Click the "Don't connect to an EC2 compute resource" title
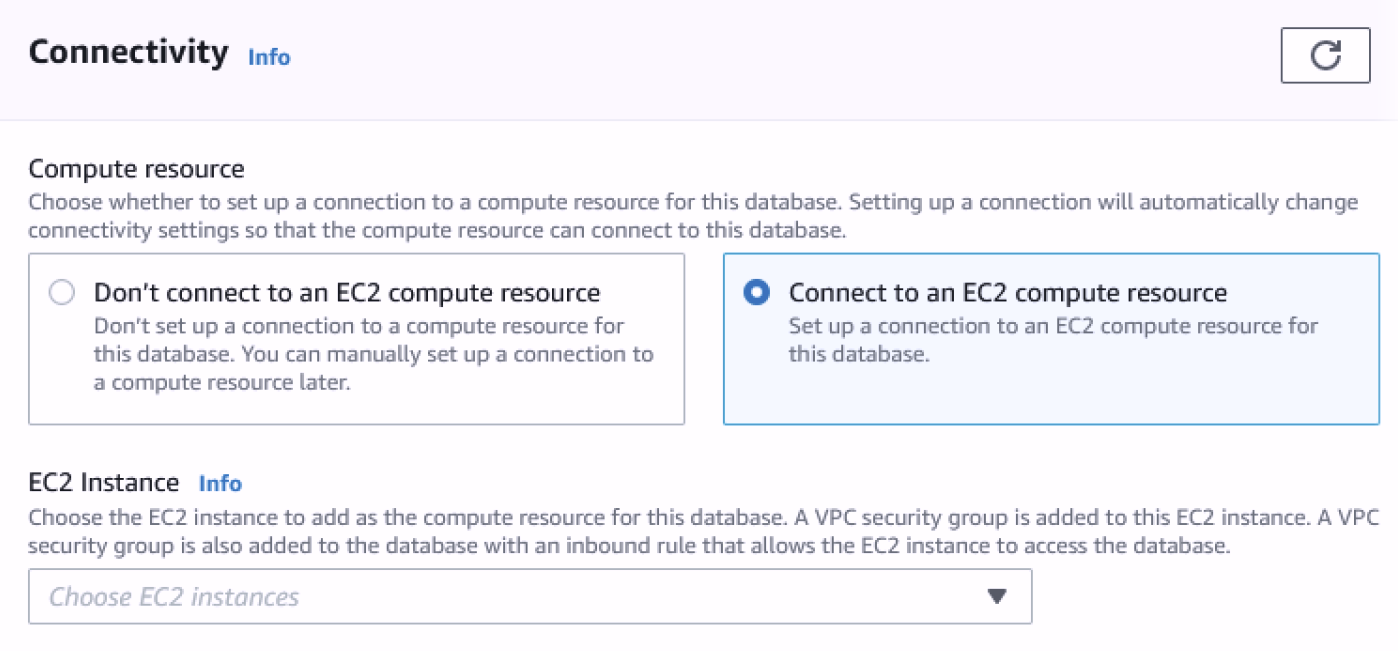This screenshot has height=651, width=1398. pyautogui.click(x=346, y=293)
